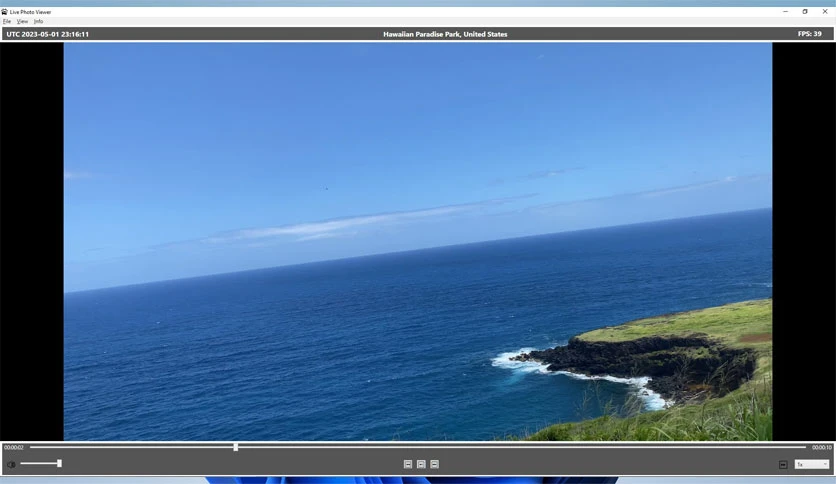Click the FPS: 39 indicator

(x=809, y=34)
